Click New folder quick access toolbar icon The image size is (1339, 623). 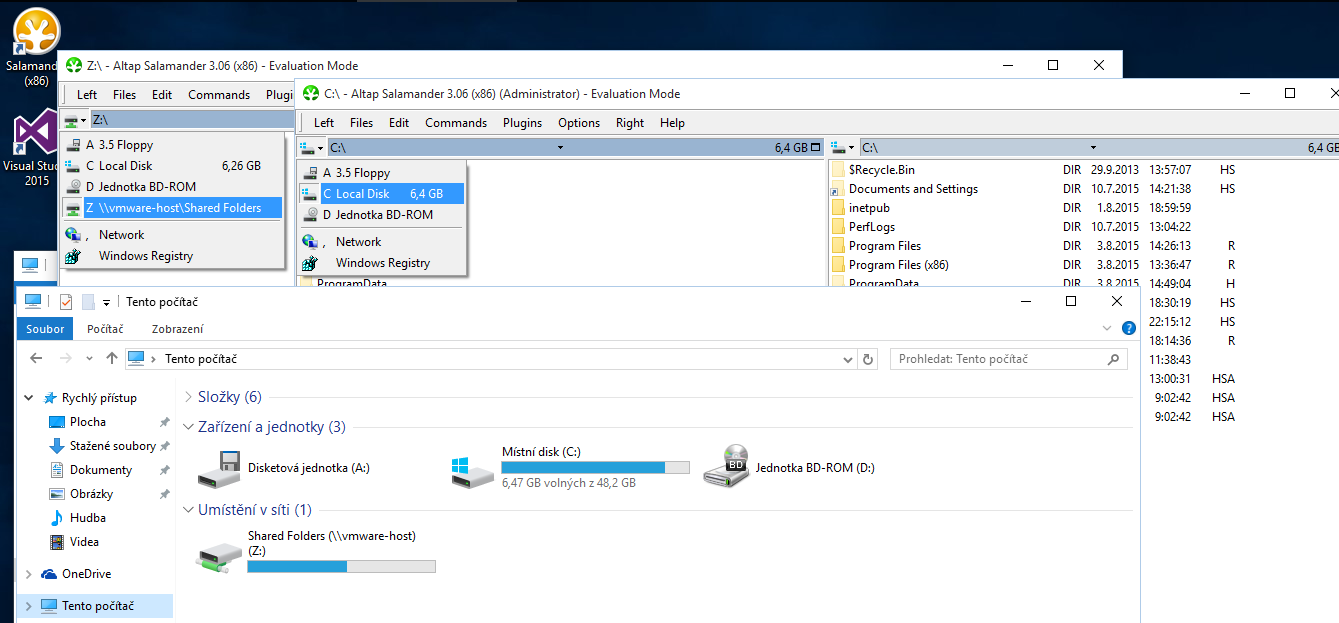coord(88,302)
